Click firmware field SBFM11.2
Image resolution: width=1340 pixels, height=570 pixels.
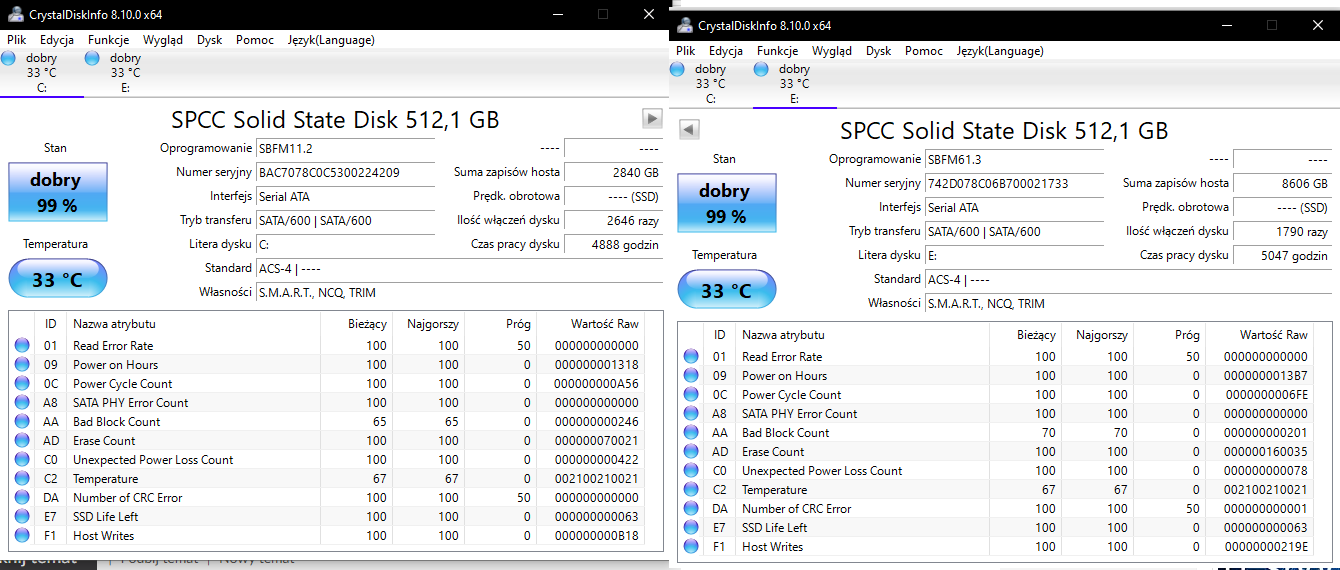tap(345, 149)
